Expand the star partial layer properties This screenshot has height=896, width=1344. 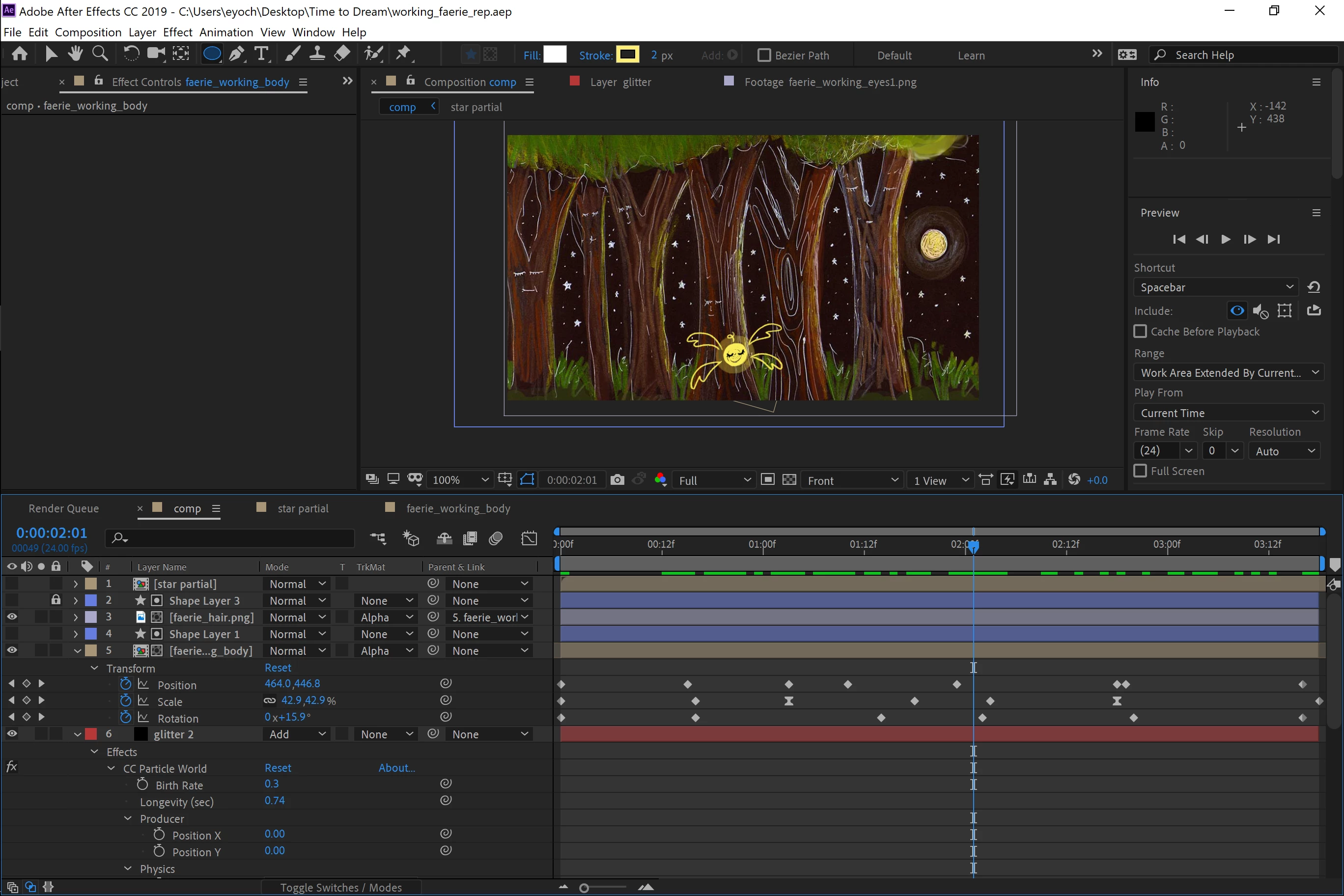[x=76, y=584]
